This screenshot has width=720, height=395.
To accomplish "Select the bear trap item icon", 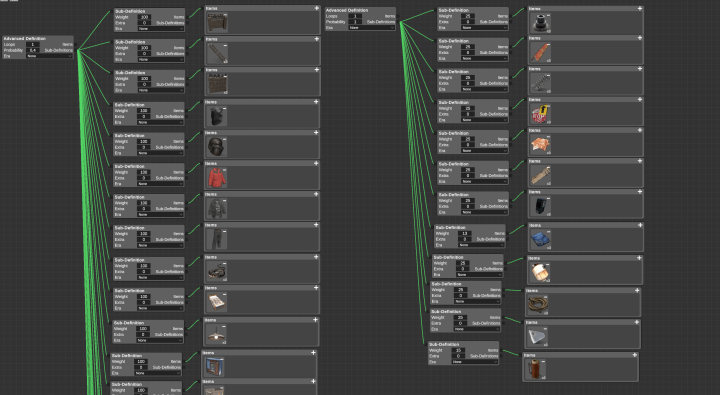I will (217, 271).
